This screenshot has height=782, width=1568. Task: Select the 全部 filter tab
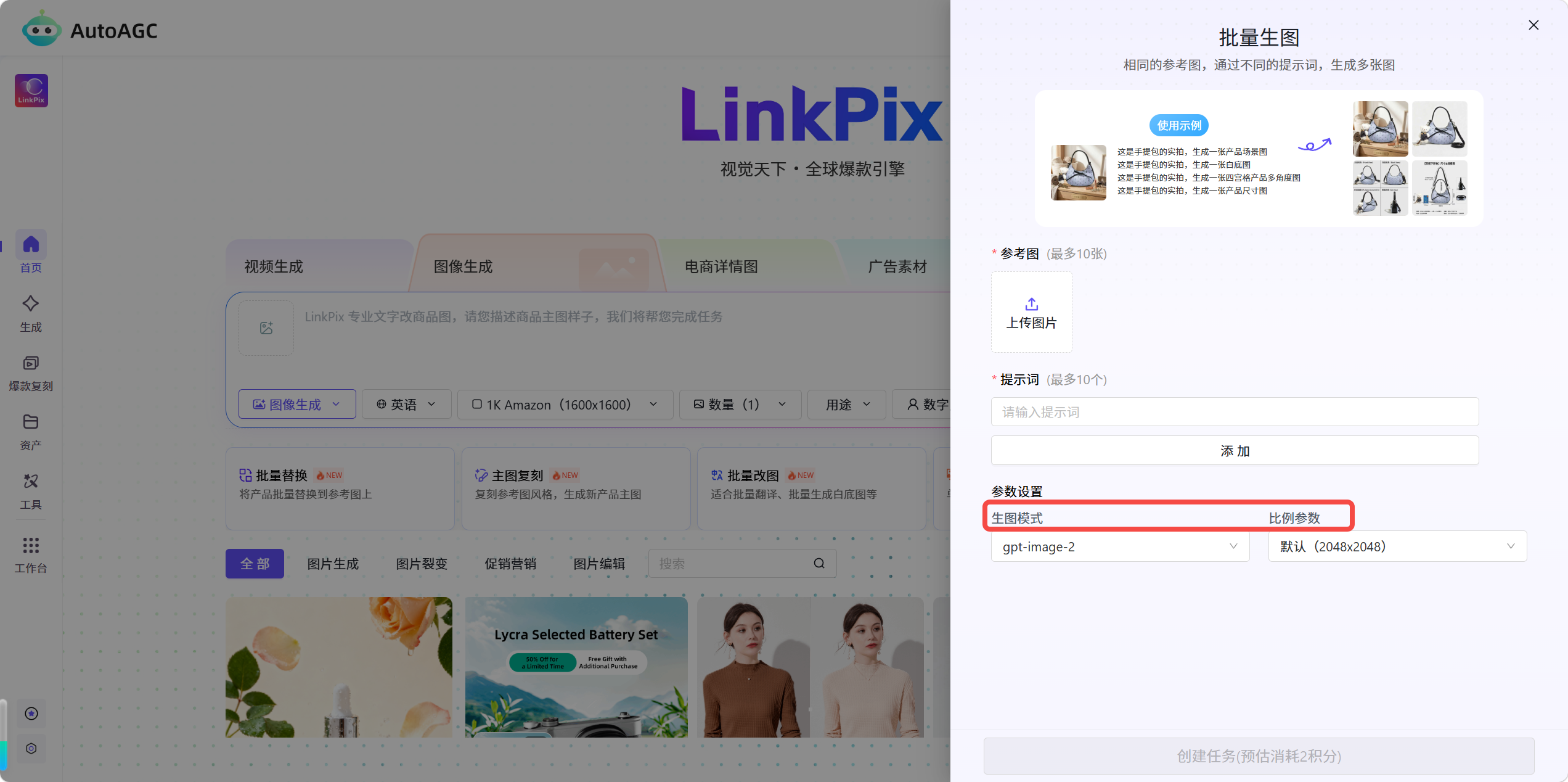255,563
